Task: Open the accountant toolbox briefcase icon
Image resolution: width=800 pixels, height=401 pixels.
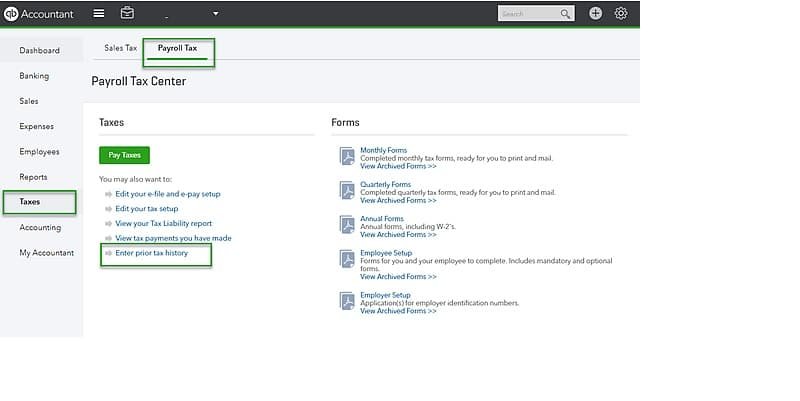Action: coord(128,13)
